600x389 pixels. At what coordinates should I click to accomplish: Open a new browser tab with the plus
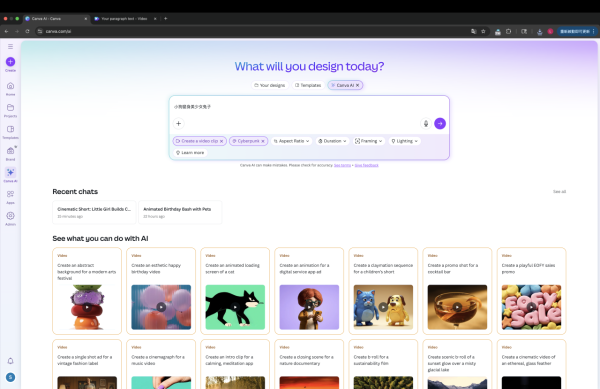[x=166, y=18]
